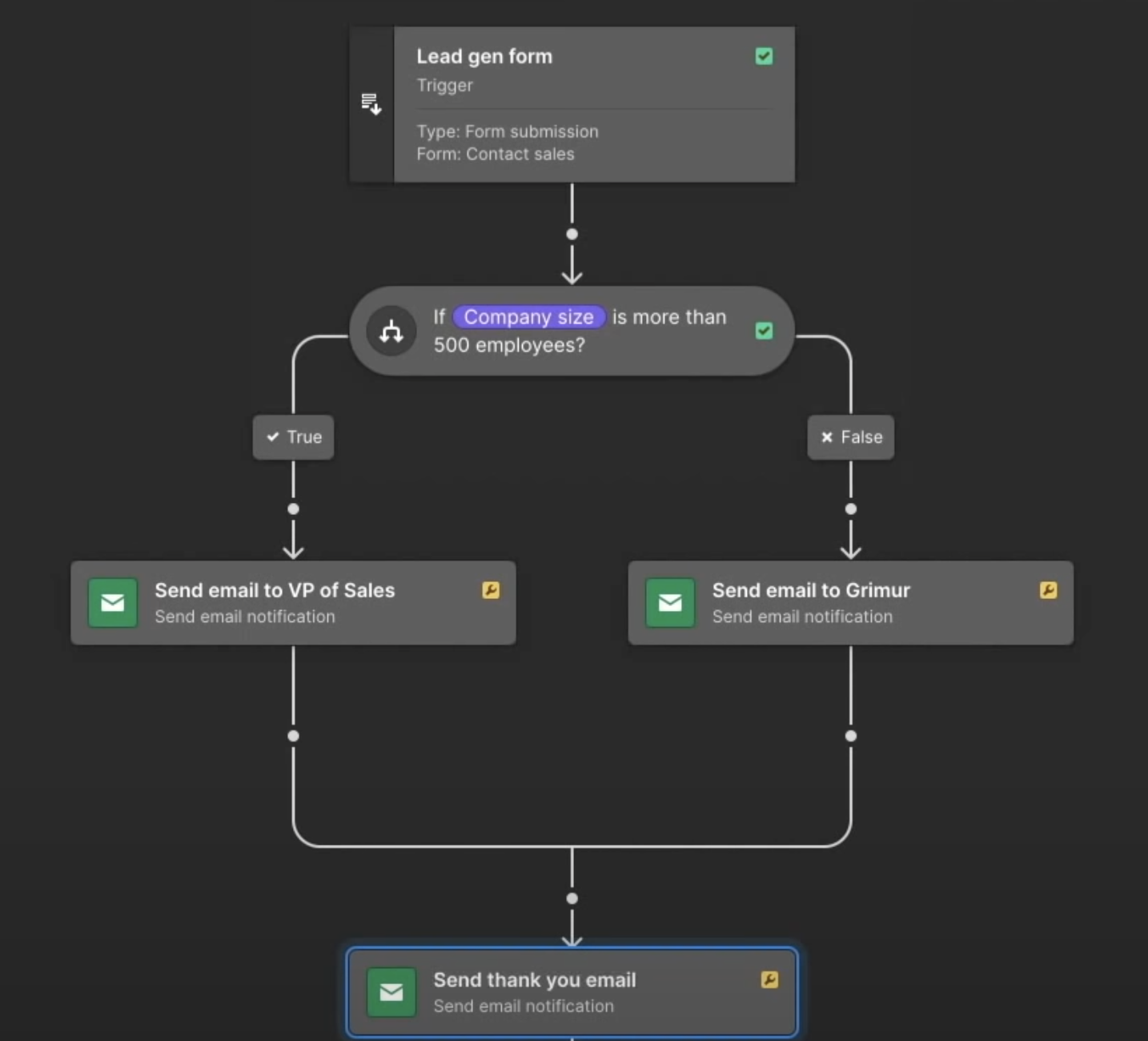Select the branch condition icon
Viewport: 1148px width, 1041px height.
coord(391,331)
